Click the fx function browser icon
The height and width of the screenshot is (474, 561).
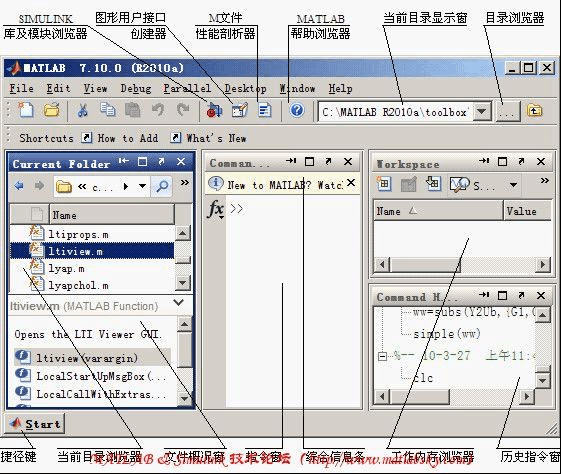pyautogui.click(x=215, y=209)
